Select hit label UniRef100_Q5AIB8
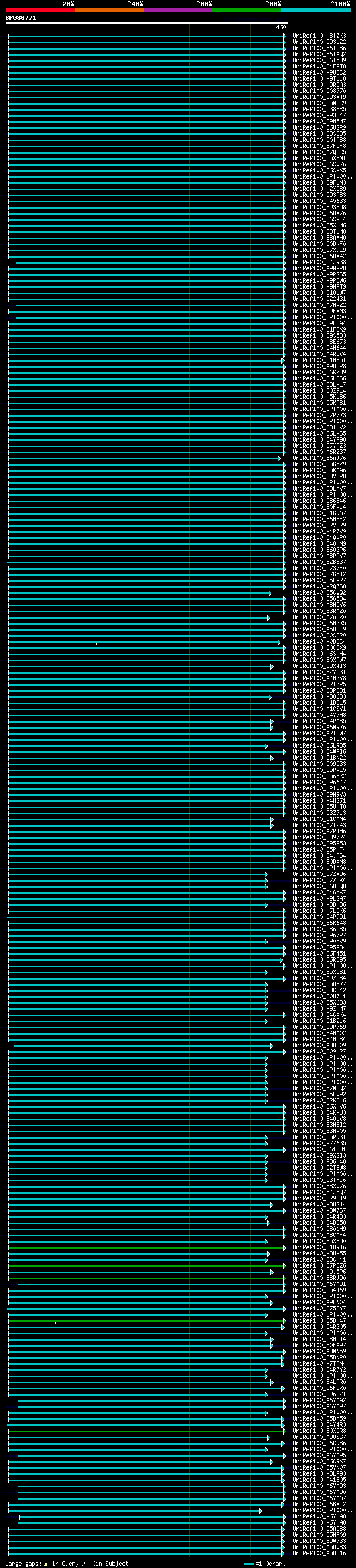This screenshot has width=356, height=1568. click(319, 1529)
